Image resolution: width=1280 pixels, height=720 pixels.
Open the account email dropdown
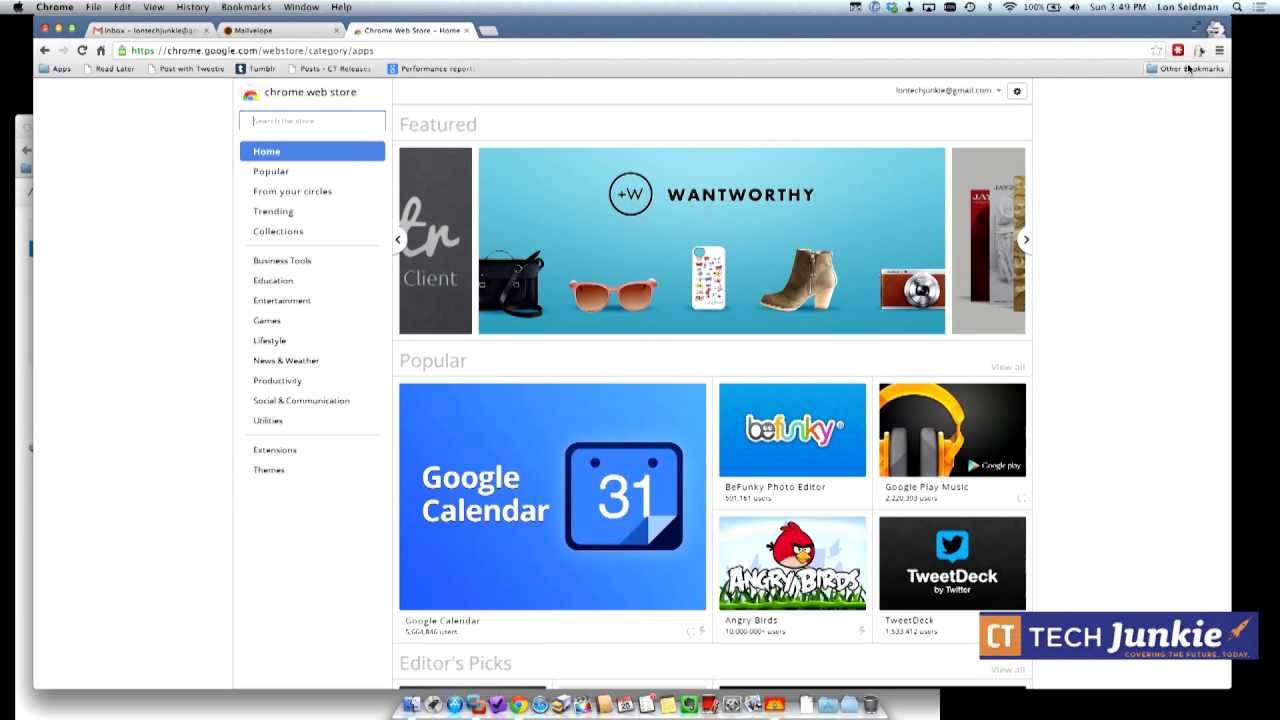948,91
